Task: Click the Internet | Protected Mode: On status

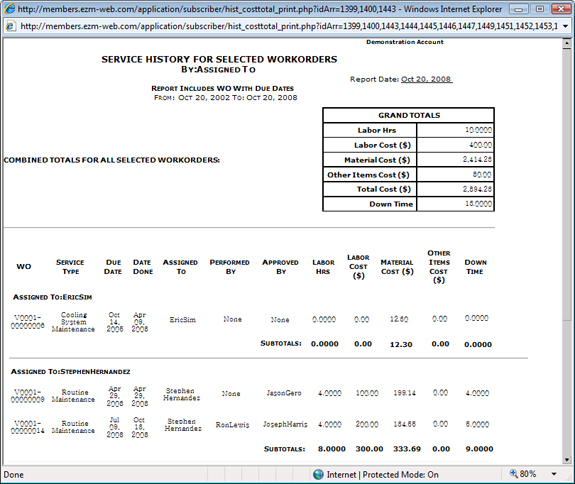Action: [x=382, y=474]
